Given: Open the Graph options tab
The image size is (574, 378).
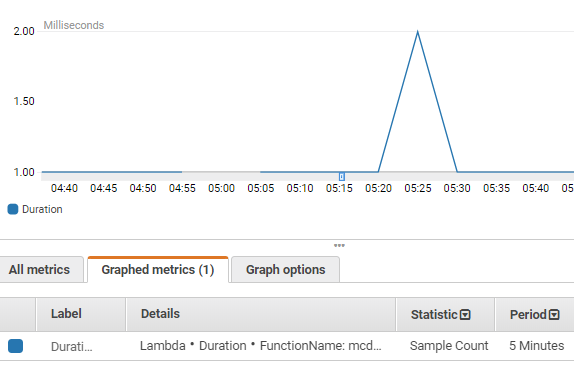Looking at the screenshot, I should pos(286,270).
